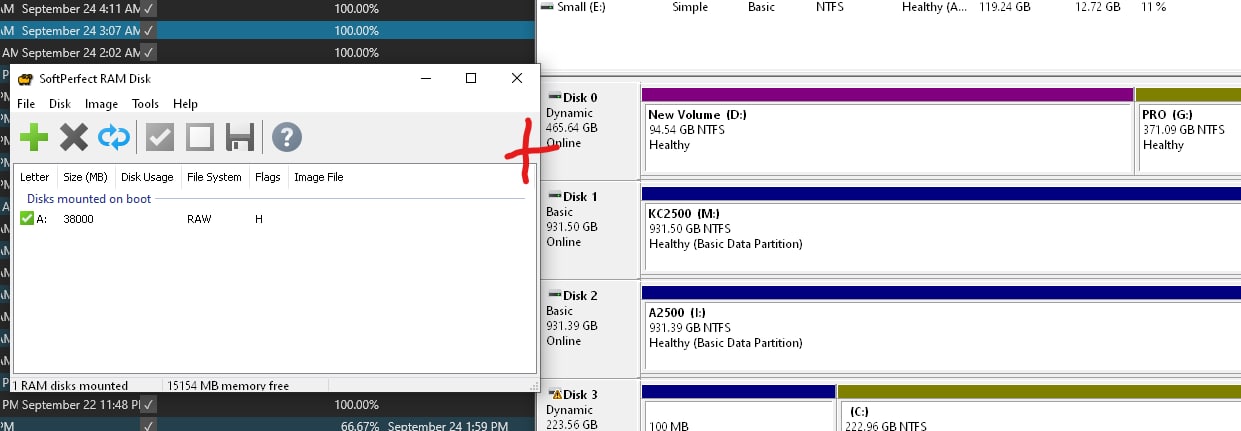The height and width of the screenshot is (431, 1241).
Task: Click the green plus Add disk icon
Action: pyautogui.click(x=34, y=137)
